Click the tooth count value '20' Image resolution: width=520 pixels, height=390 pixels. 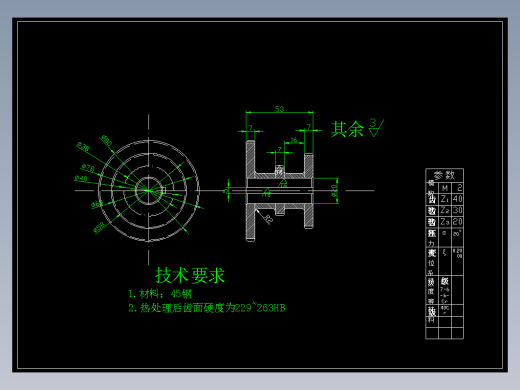click(457, 222)
